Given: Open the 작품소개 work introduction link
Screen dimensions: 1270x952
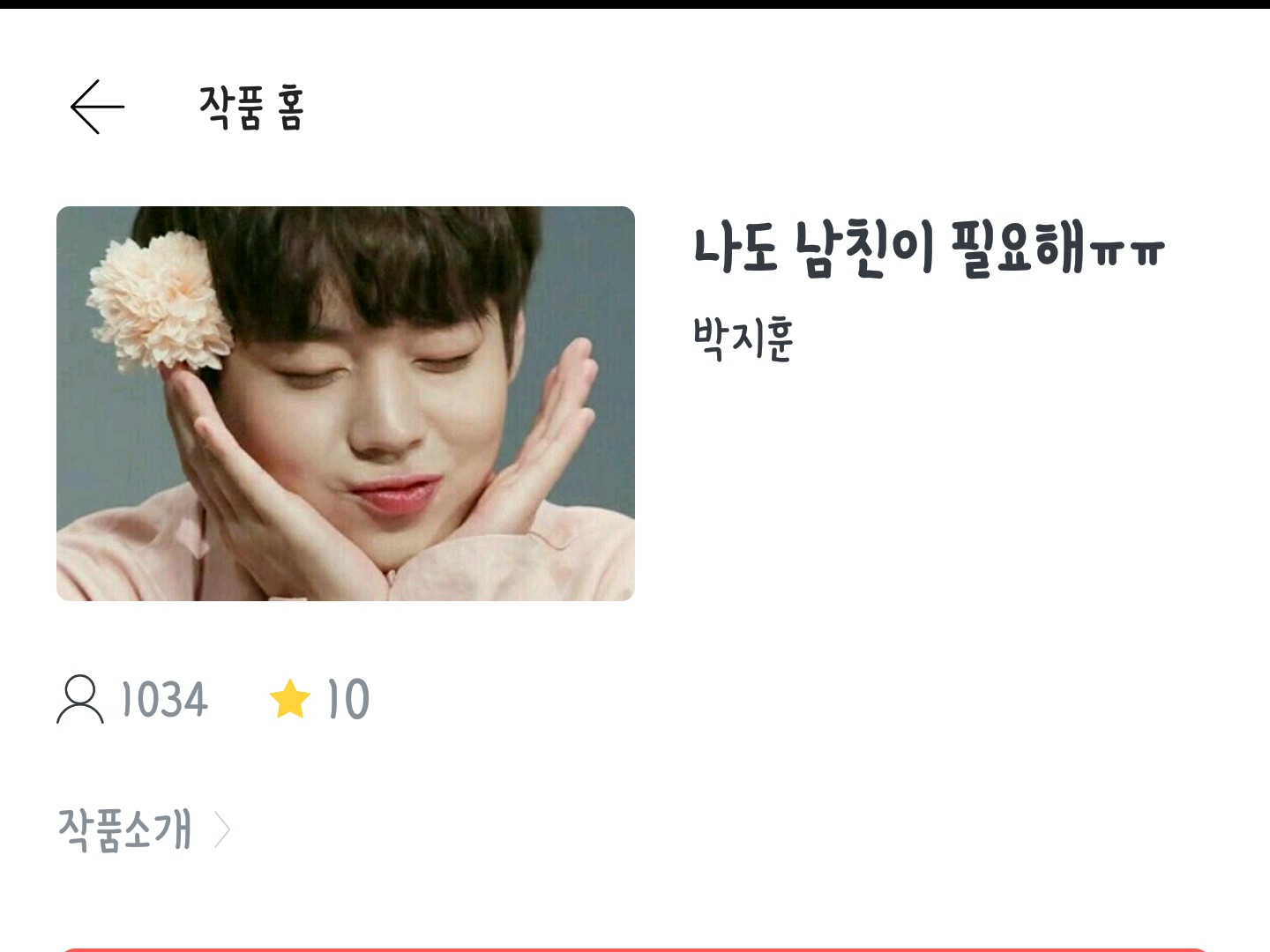Looking at the screenshot, I should (x=124, y=829).
